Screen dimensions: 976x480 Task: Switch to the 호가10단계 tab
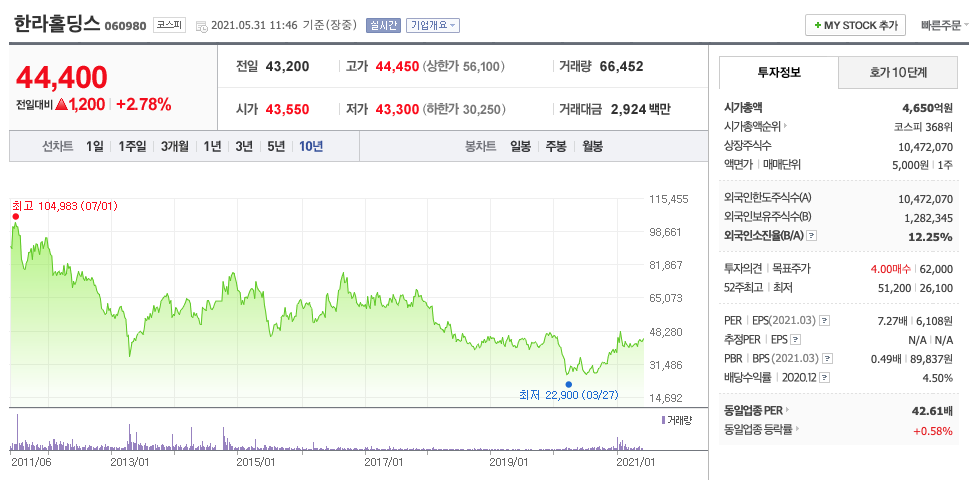click(x=898, y=72)
